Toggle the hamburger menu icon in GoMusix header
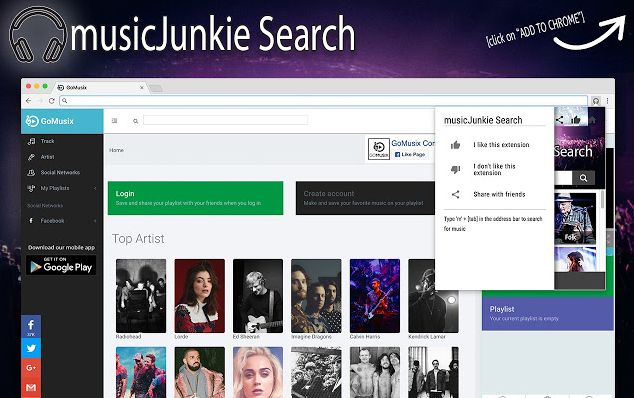 tap(115, 121)
